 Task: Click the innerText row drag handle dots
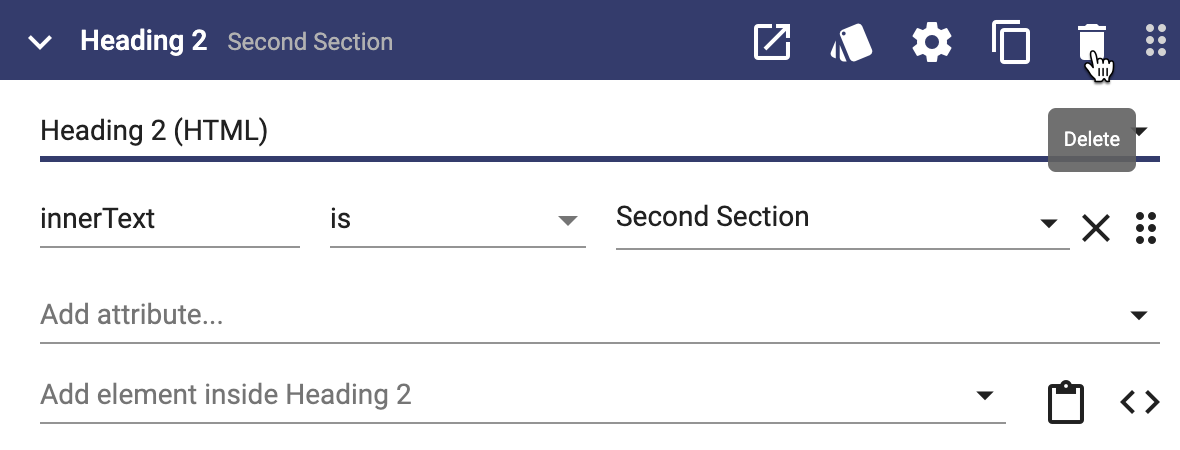click(x=1145, y=227)
